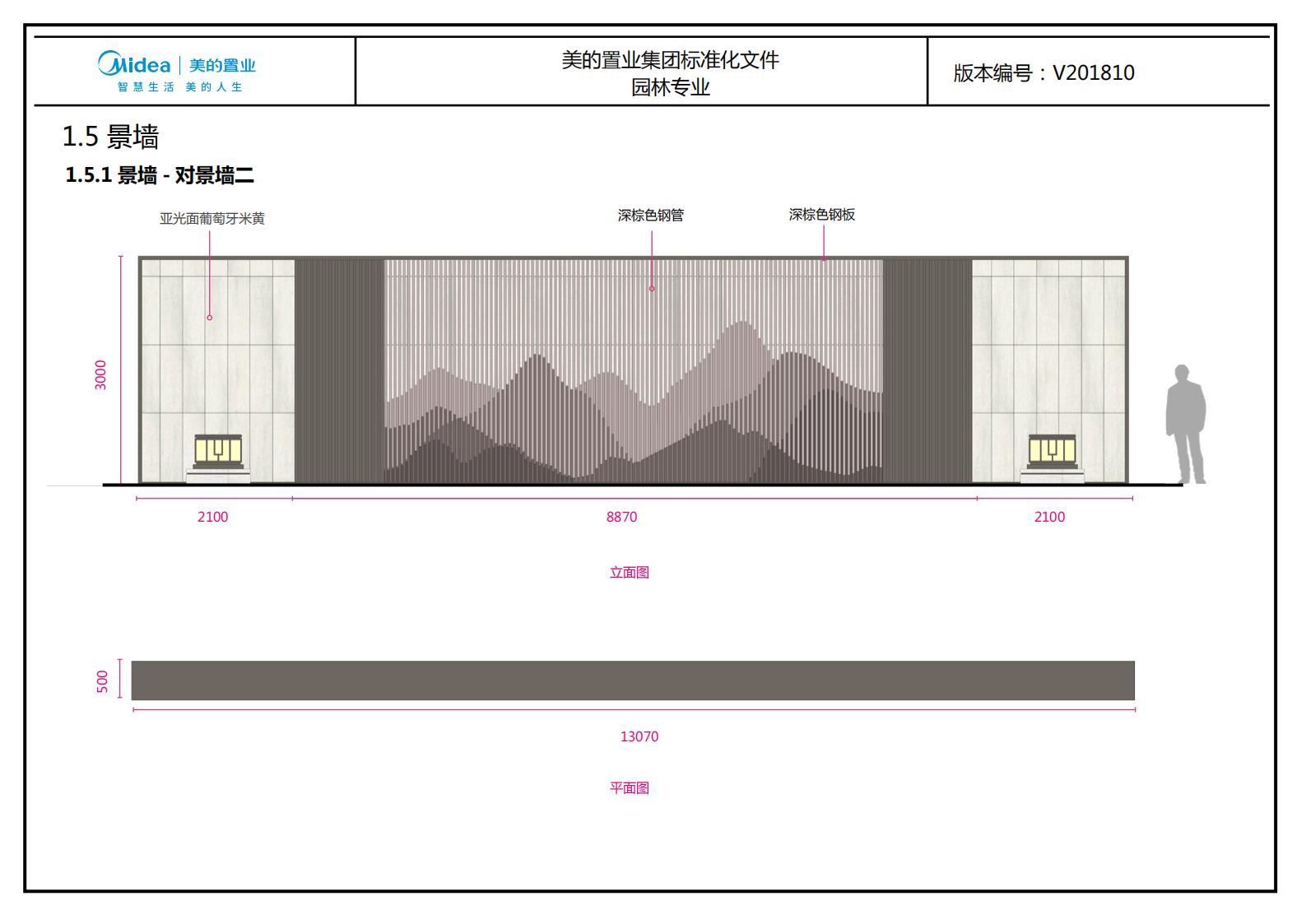Click the dark brown plan view rectangle
This screenshot has height=924, width=1306.
click(633, 680)
